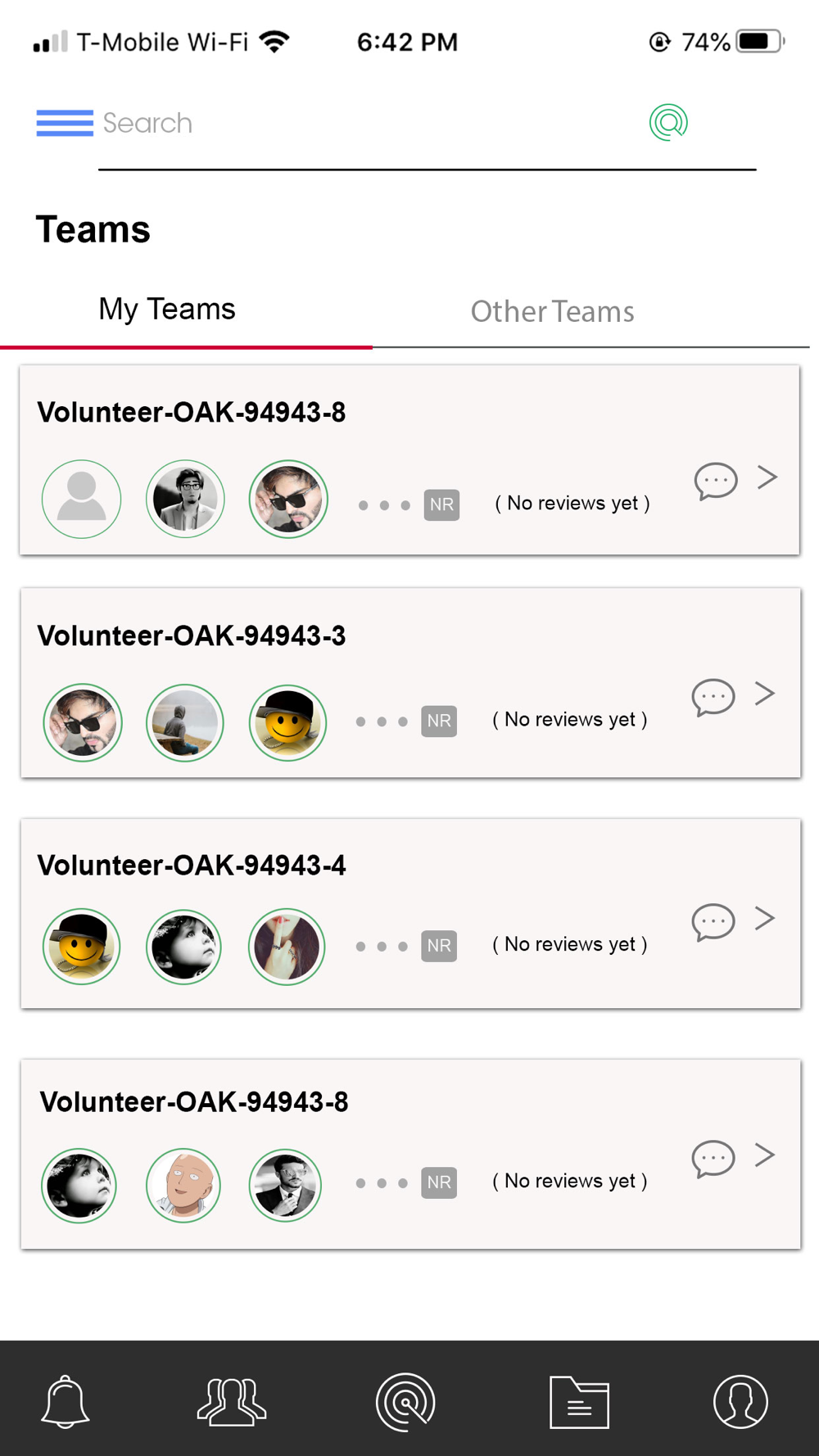
Task: Open chat for first Volunteer-OAK-94943-8 card
Action: point(716,482)
